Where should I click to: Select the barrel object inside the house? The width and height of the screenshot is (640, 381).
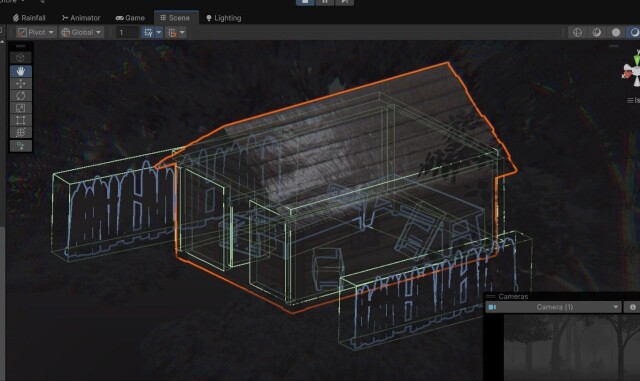coord(328,268)
